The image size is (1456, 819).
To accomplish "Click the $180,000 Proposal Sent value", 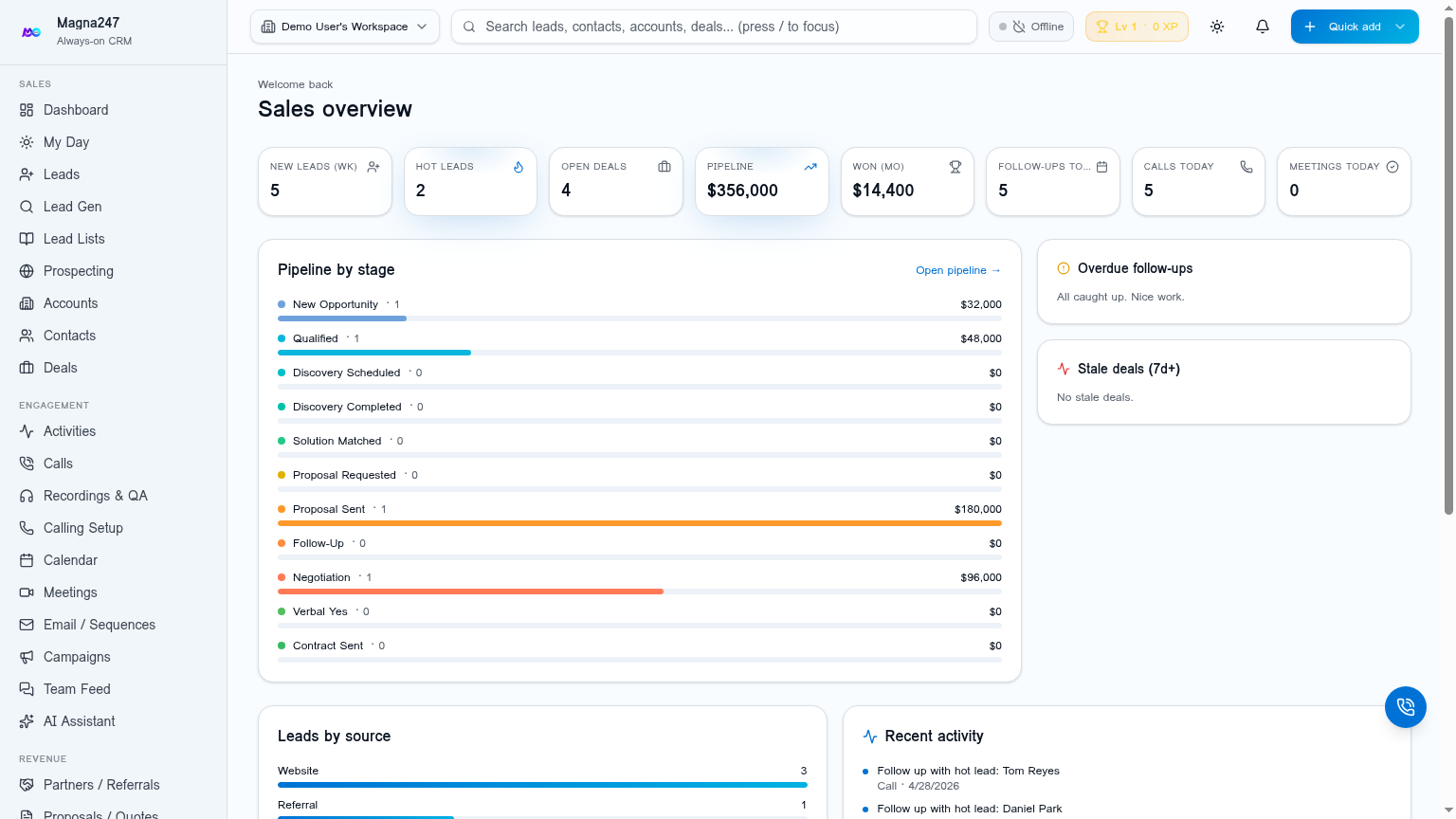I will pyautogui.click(x=978, y=509).
